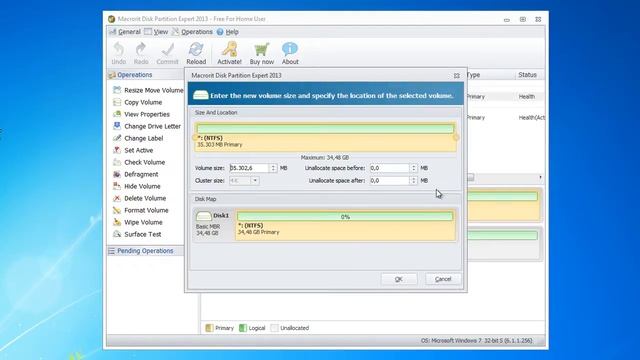Click the Primary legend swatch

click(209, 328)
